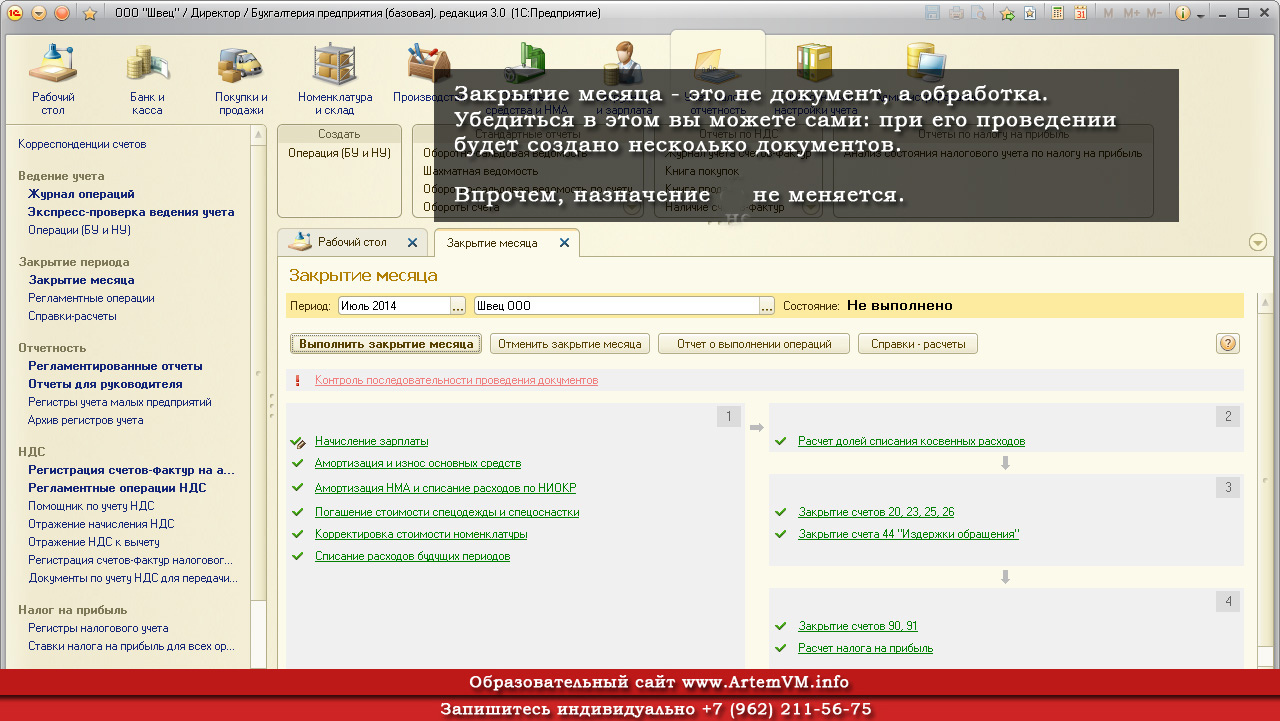Open the Calendar icon in the title bar

[x=1080, y=13]
